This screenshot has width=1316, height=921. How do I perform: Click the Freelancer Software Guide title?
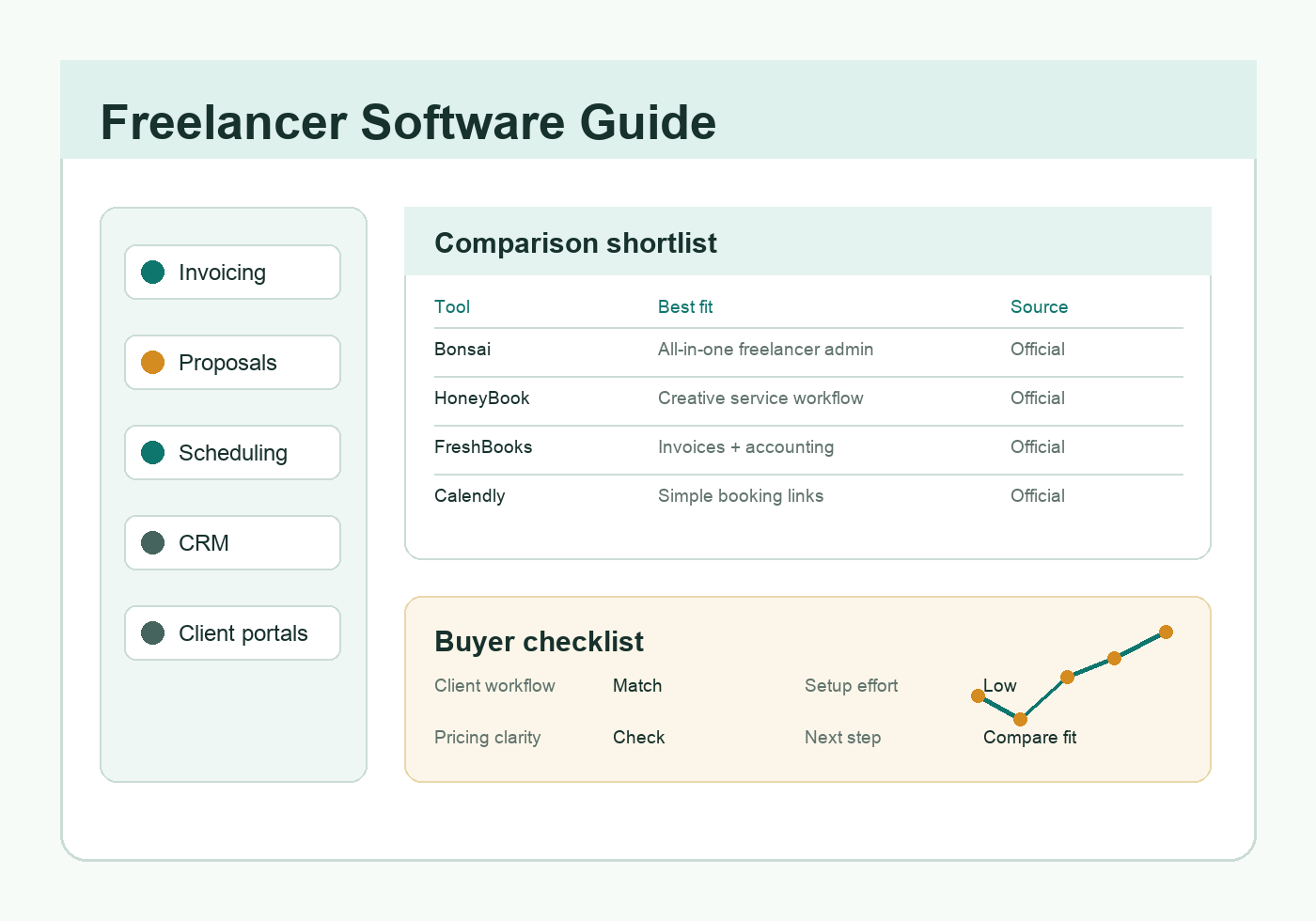[x=408, y=123]
